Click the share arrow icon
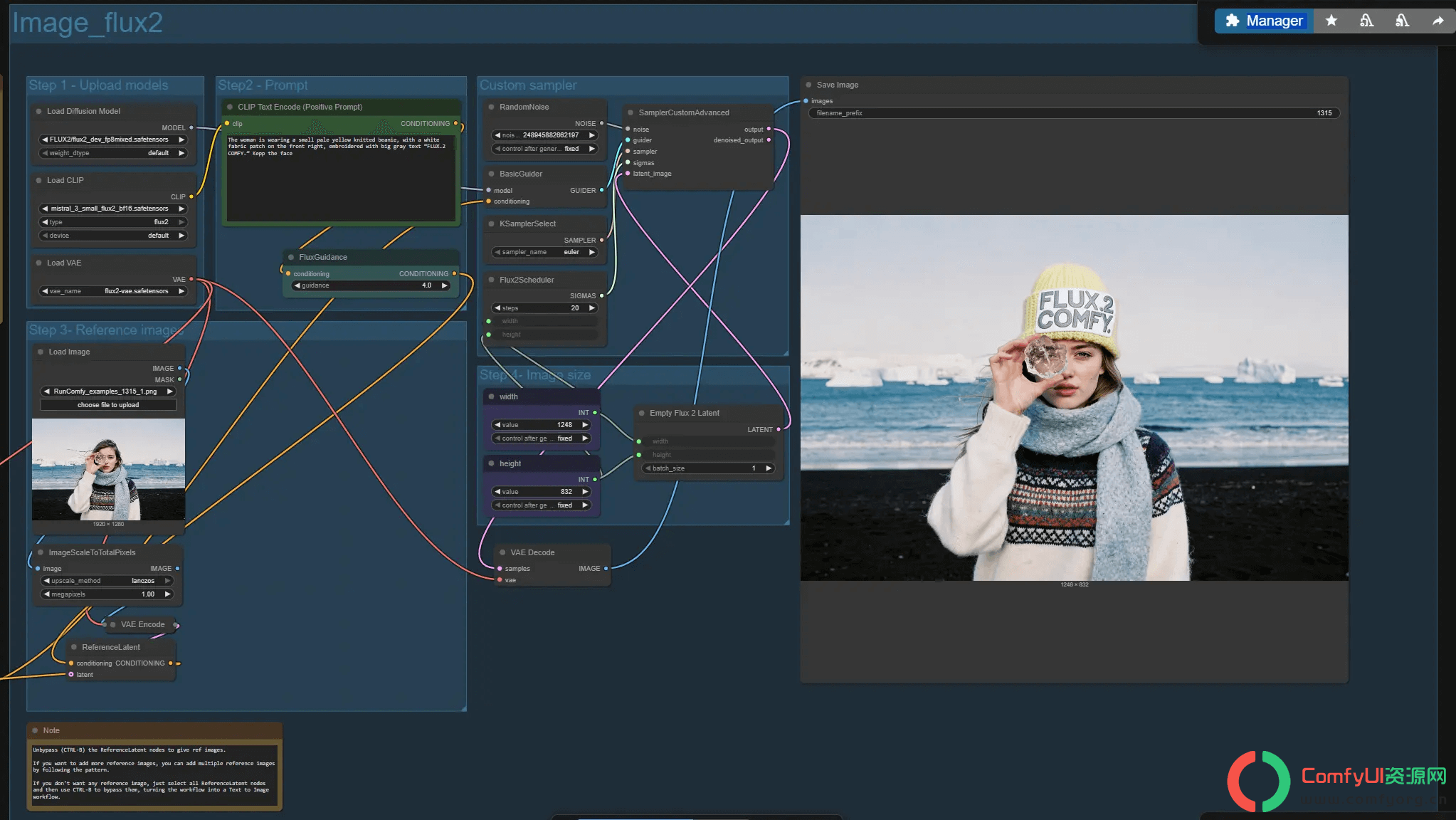The image size is (1456, 820). pos(1437,21)
